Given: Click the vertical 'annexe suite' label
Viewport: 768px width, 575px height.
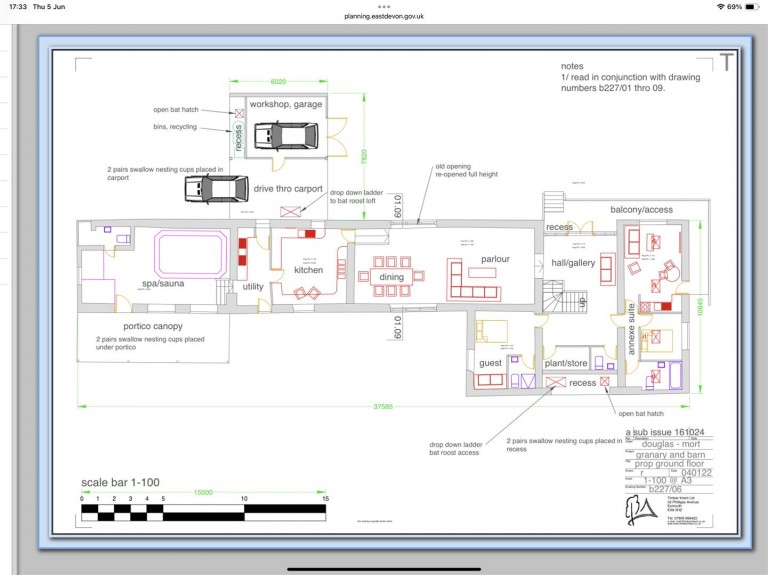Looking at the screenshot, I should (631, 329).
